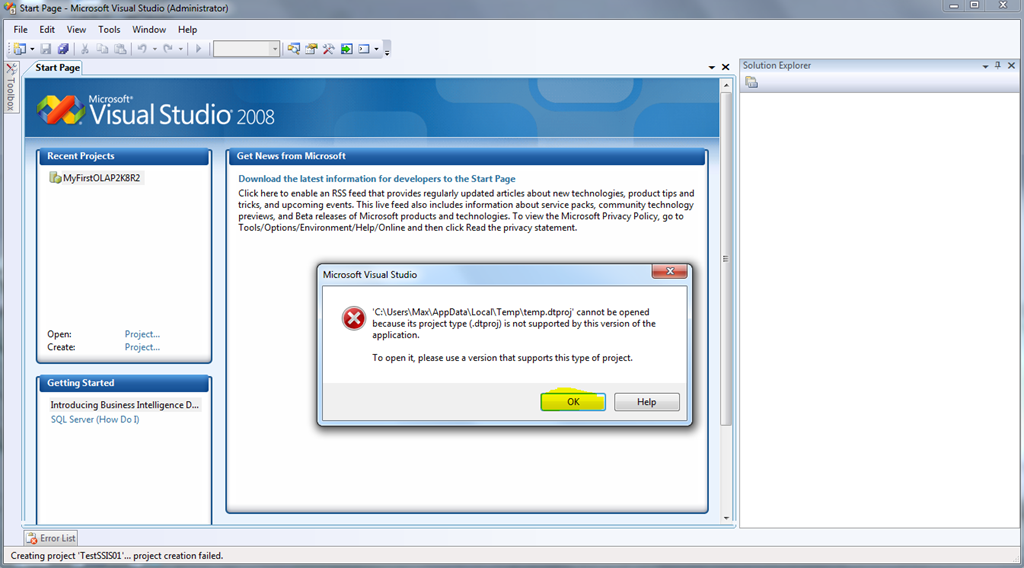Click the Getting Started panel header

click(x=124, y=383)
